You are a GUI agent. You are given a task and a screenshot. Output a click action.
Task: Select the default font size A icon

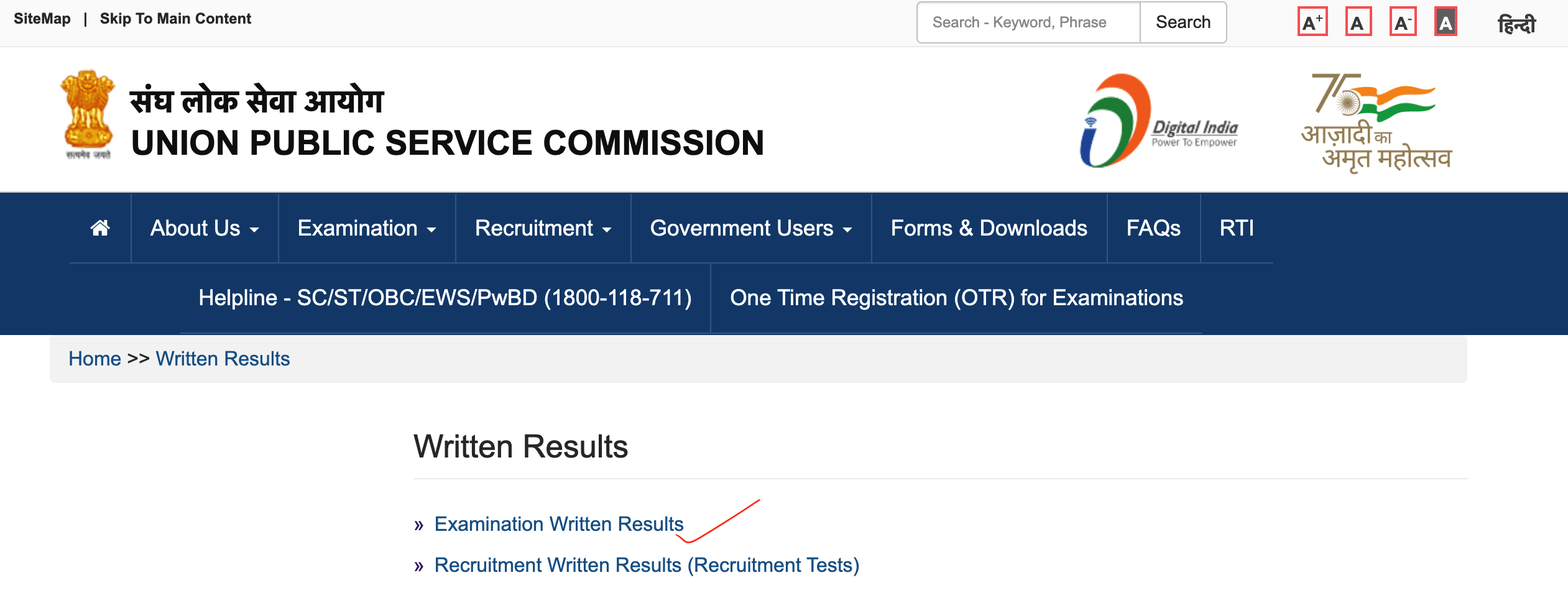click(1358, 22)
